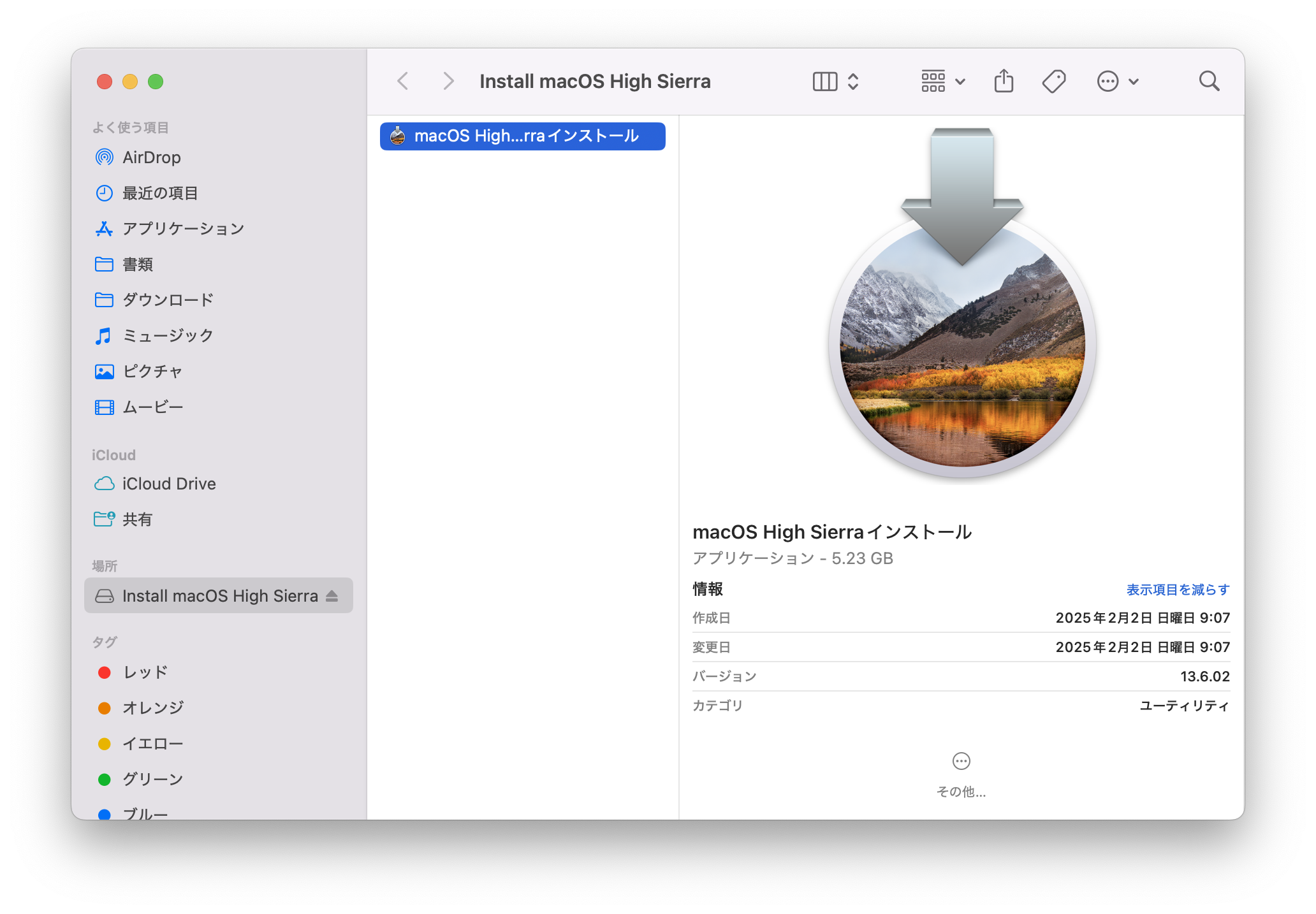Click version value 13.6.02
The width and height of the screenshot is (1316, 914).
pos(1204,676)
